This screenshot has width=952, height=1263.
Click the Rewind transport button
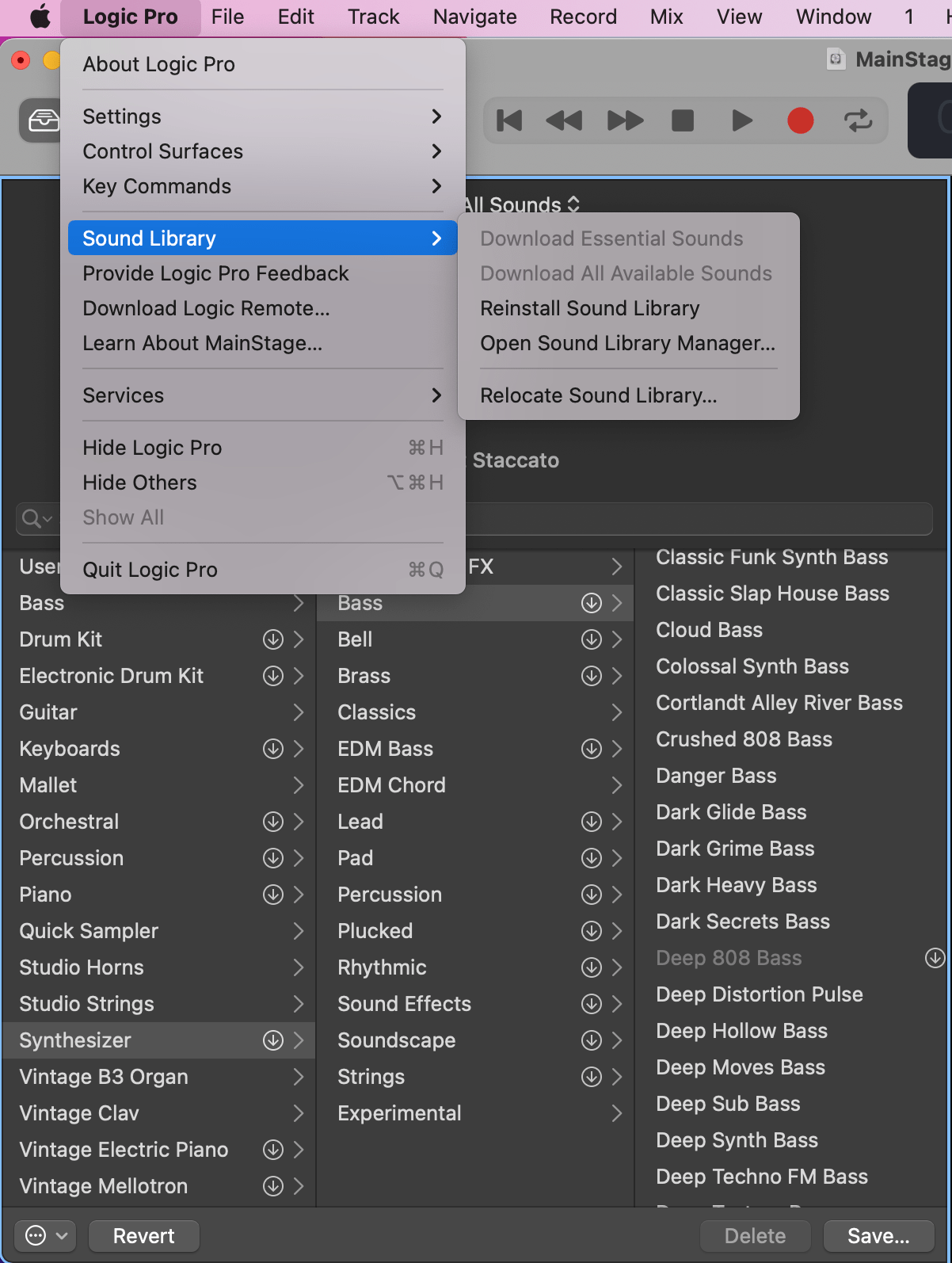[565, 120]
